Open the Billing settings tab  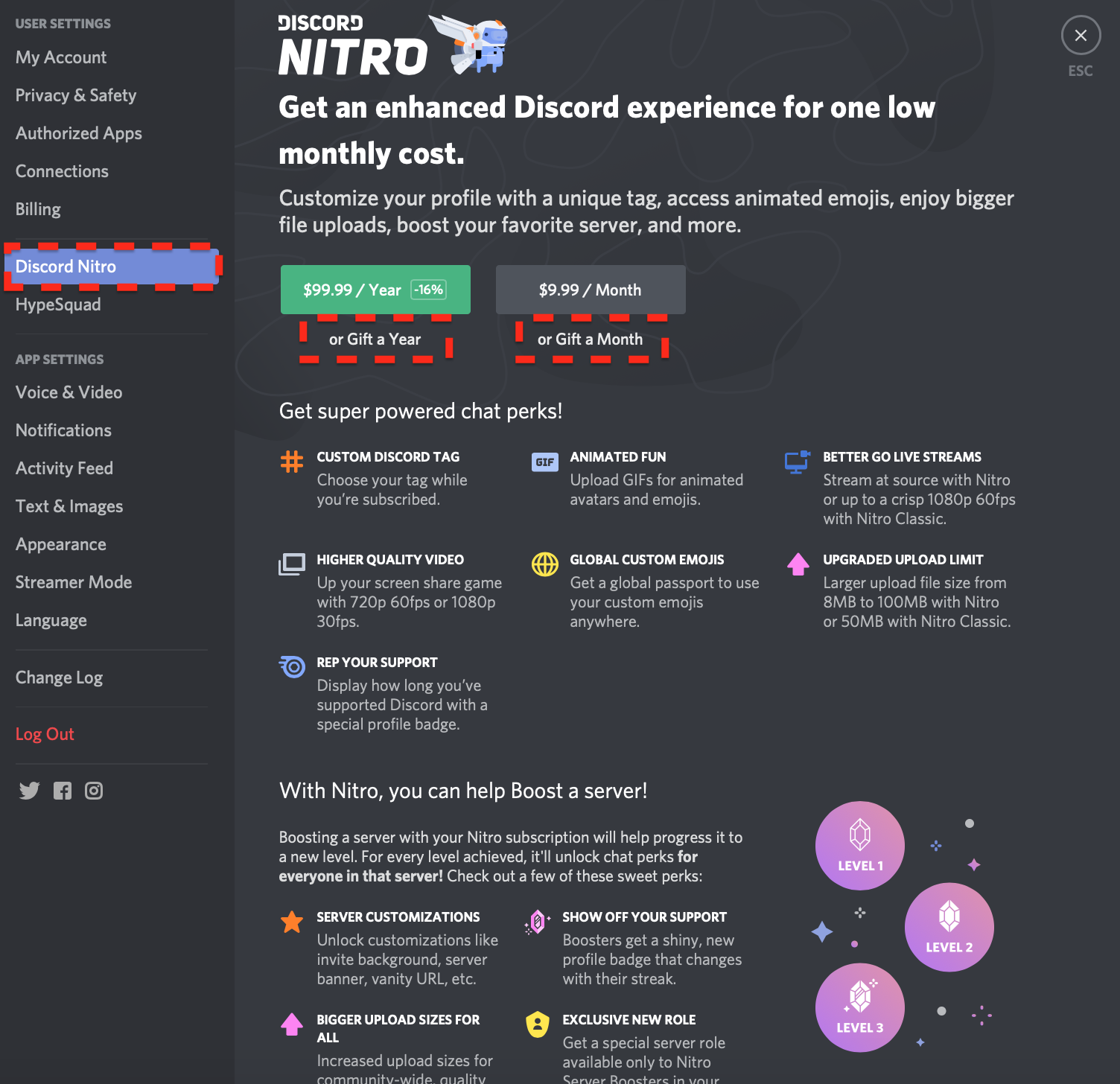pyautogui.click(x=37, y=208)
